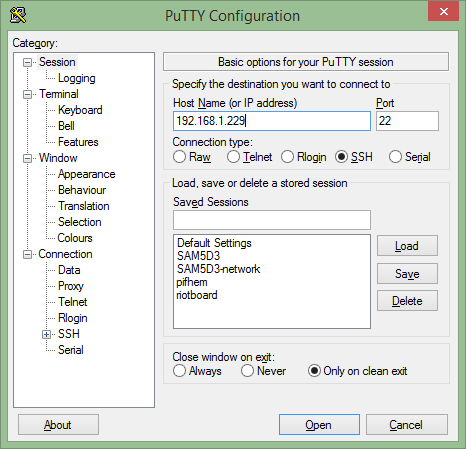Click the Load button
This screenshot has width=466, height=449.
pos(407,246)
